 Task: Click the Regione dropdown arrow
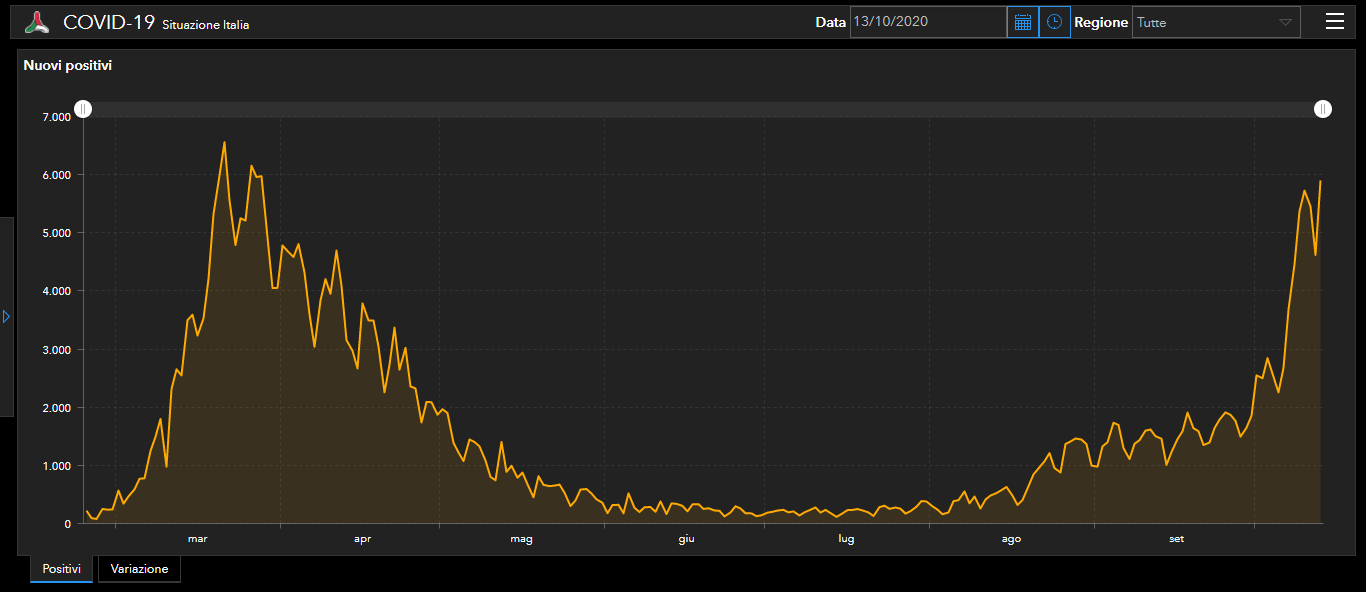click(1285, 22)
